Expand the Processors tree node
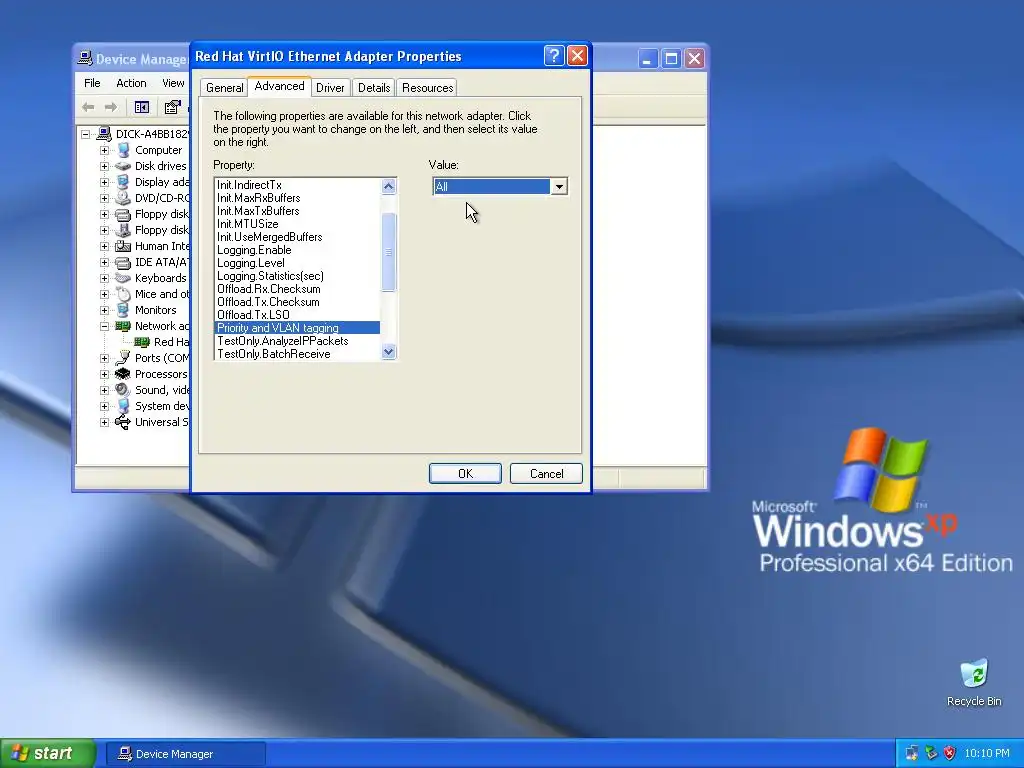The image size is (1024, 768). click(x=104, y=374)
